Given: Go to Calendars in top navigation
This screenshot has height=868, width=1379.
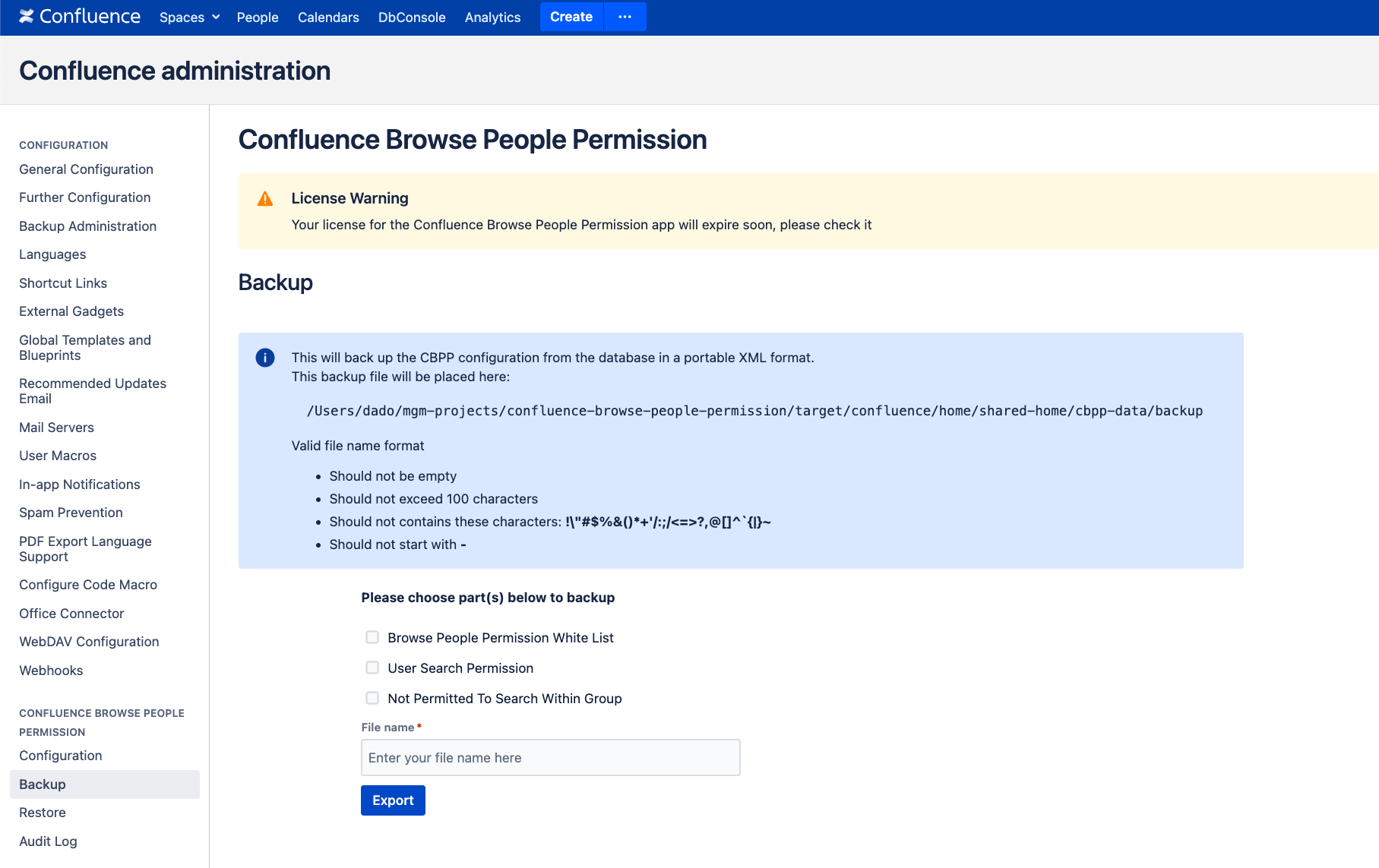Looking at the screenshot, I should tap(328, 17).
